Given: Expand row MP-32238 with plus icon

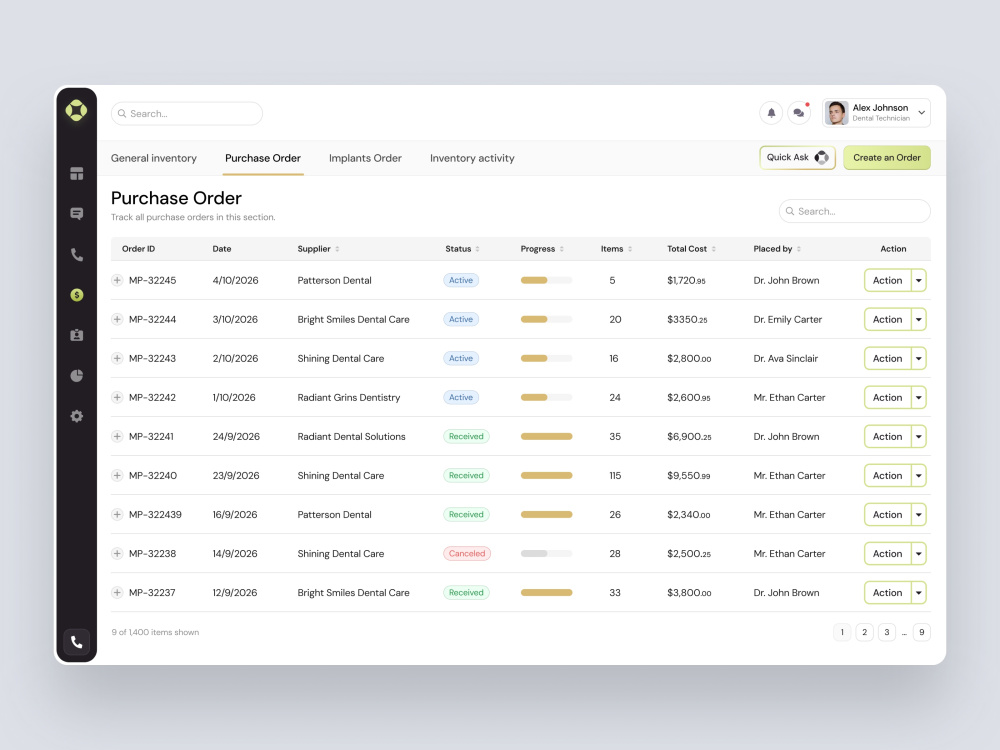Looking at the screenshot, I should click(117, 554).
